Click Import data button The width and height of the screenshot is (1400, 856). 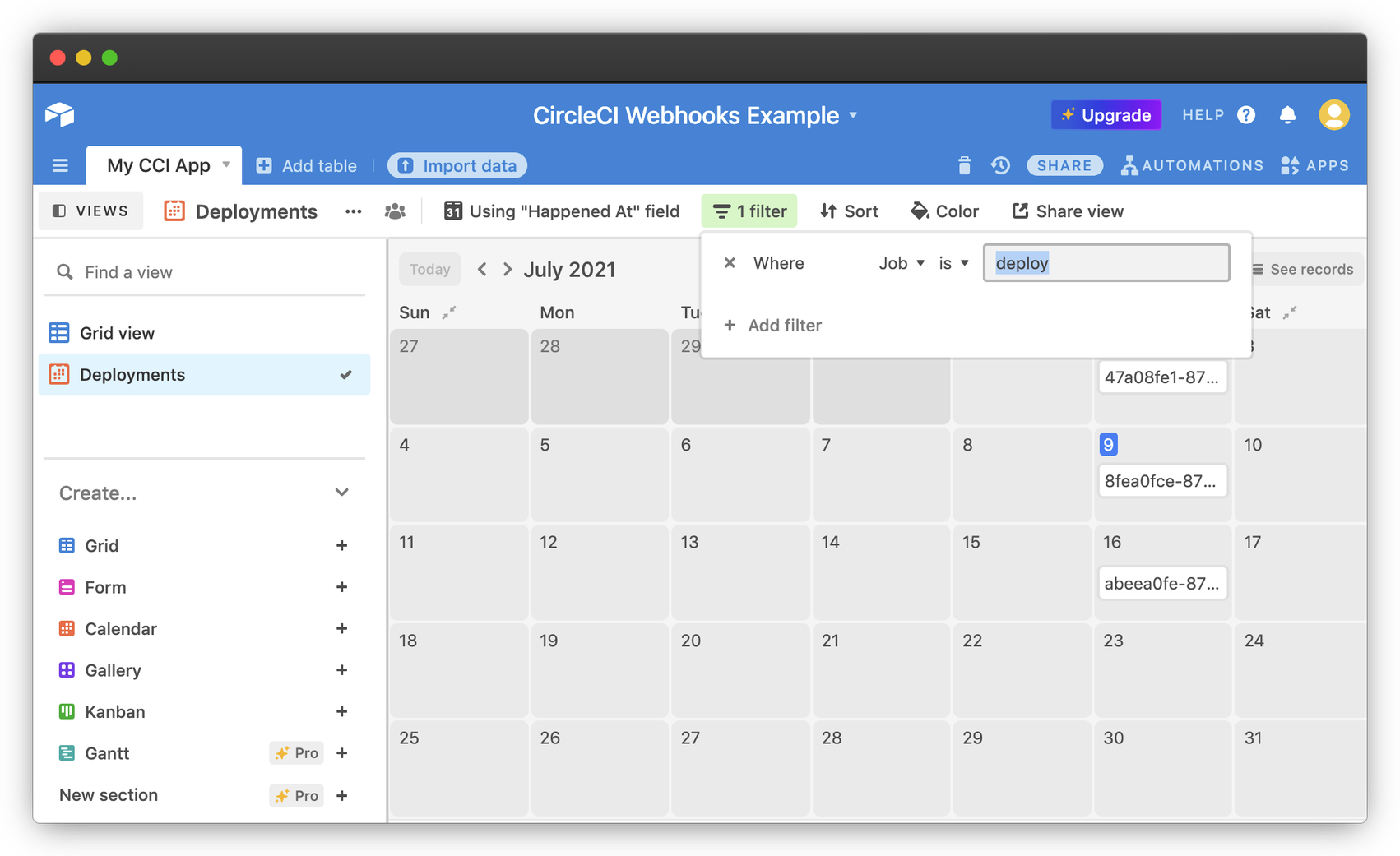[457, 165]
